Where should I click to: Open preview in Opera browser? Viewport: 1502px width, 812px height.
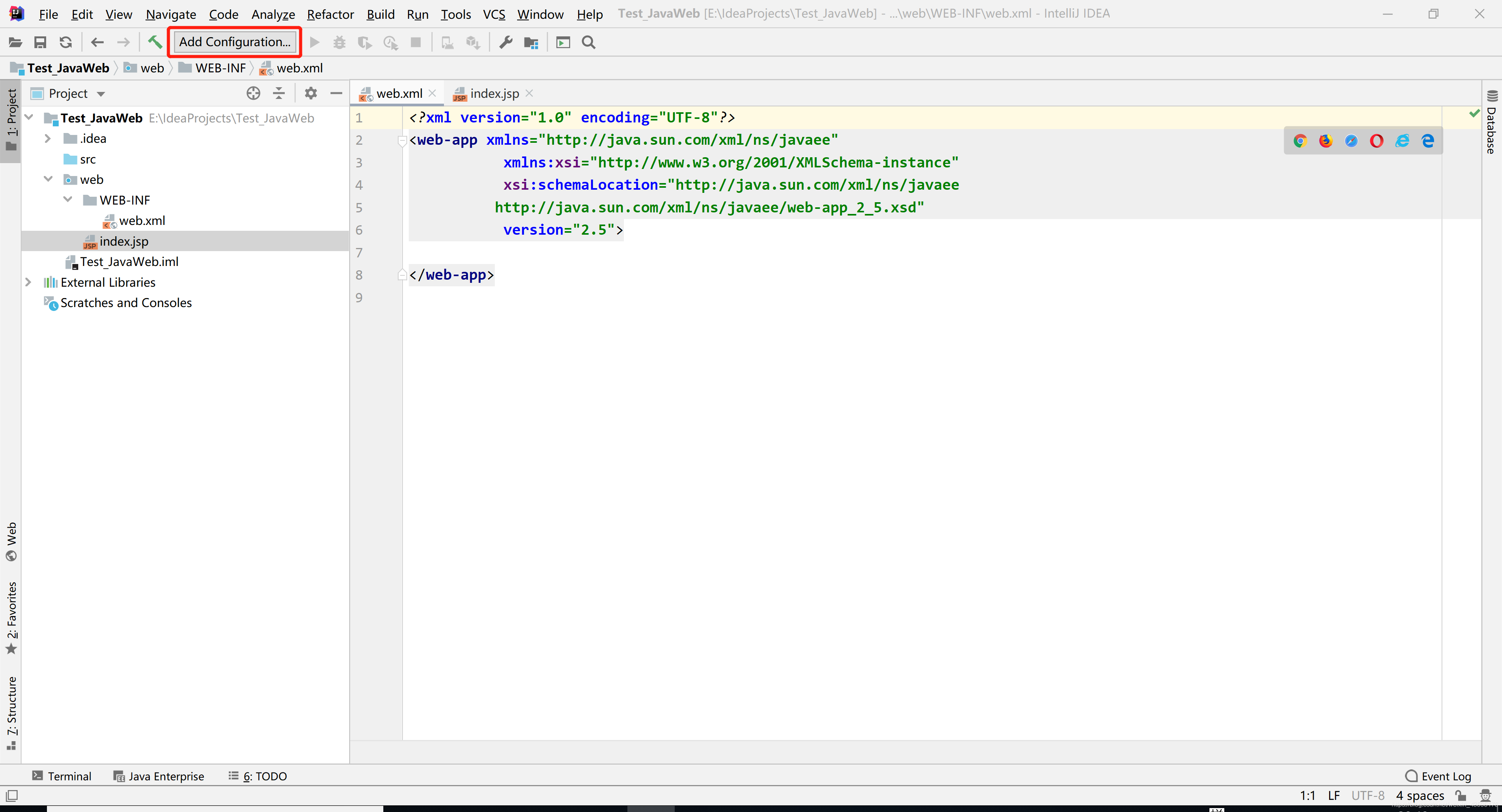coord(1377,141)
